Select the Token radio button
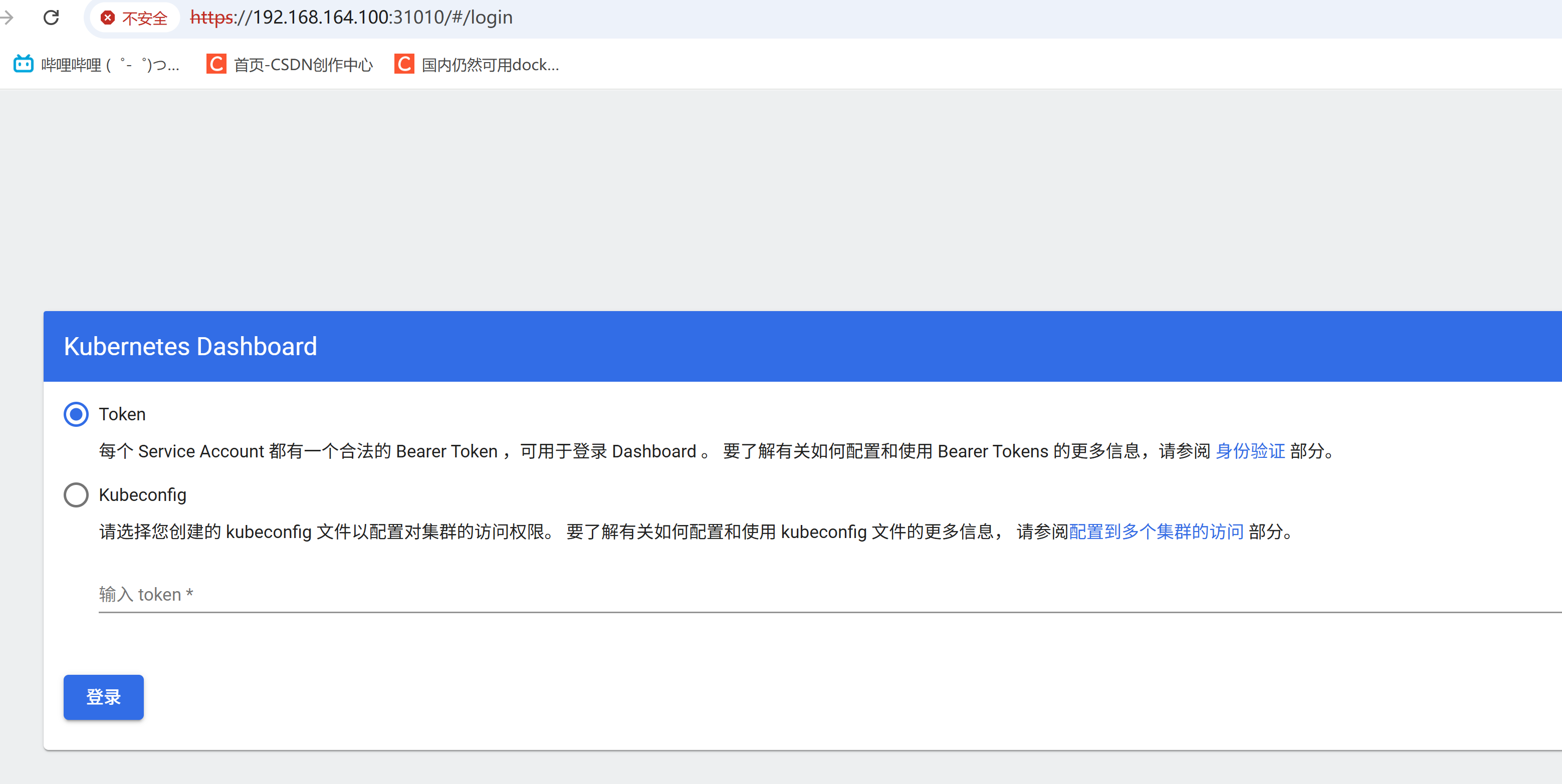This screenshot has height=784, width=1562. 76,414
